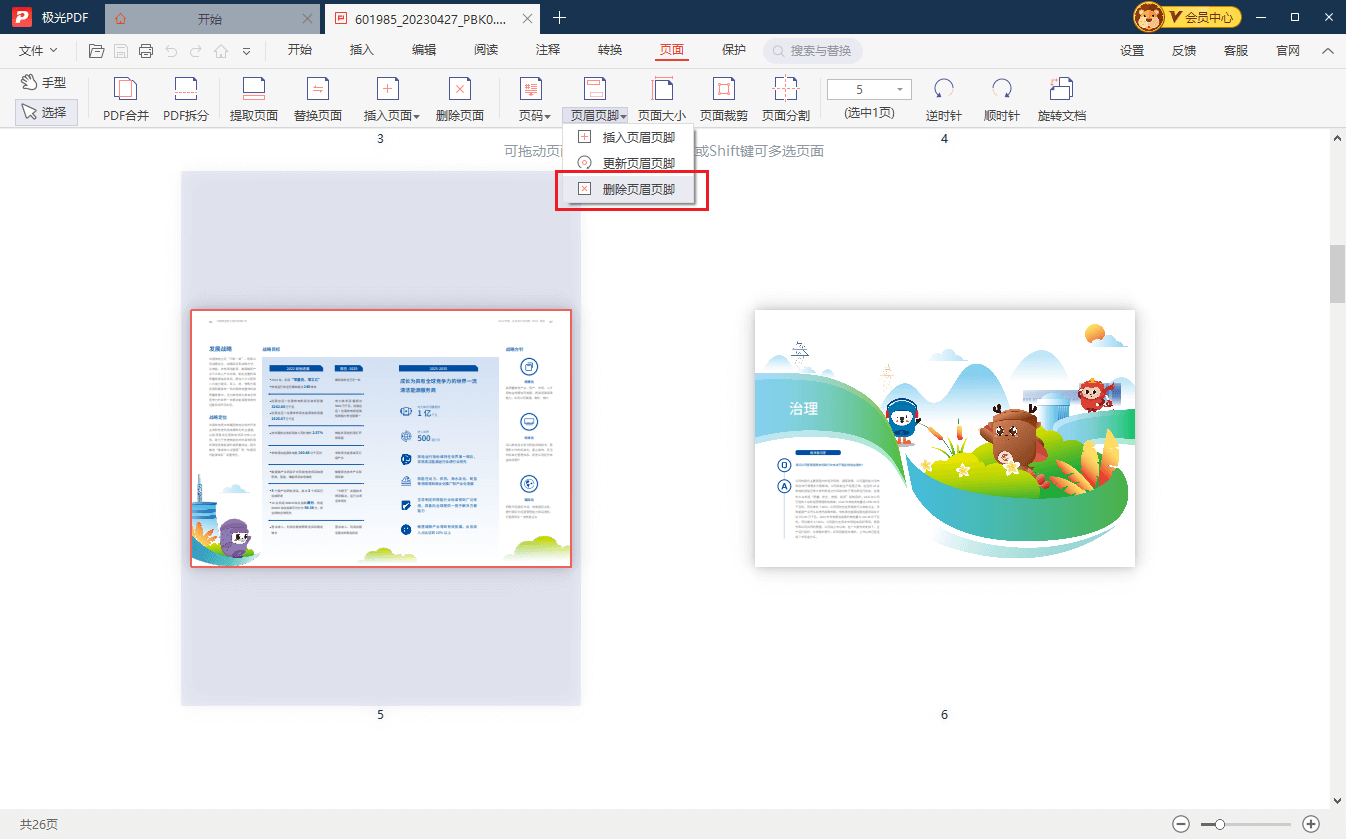Click the 设置 settings link
Viewport: 1346px width, 839px height.
(x=1132, y=50)
